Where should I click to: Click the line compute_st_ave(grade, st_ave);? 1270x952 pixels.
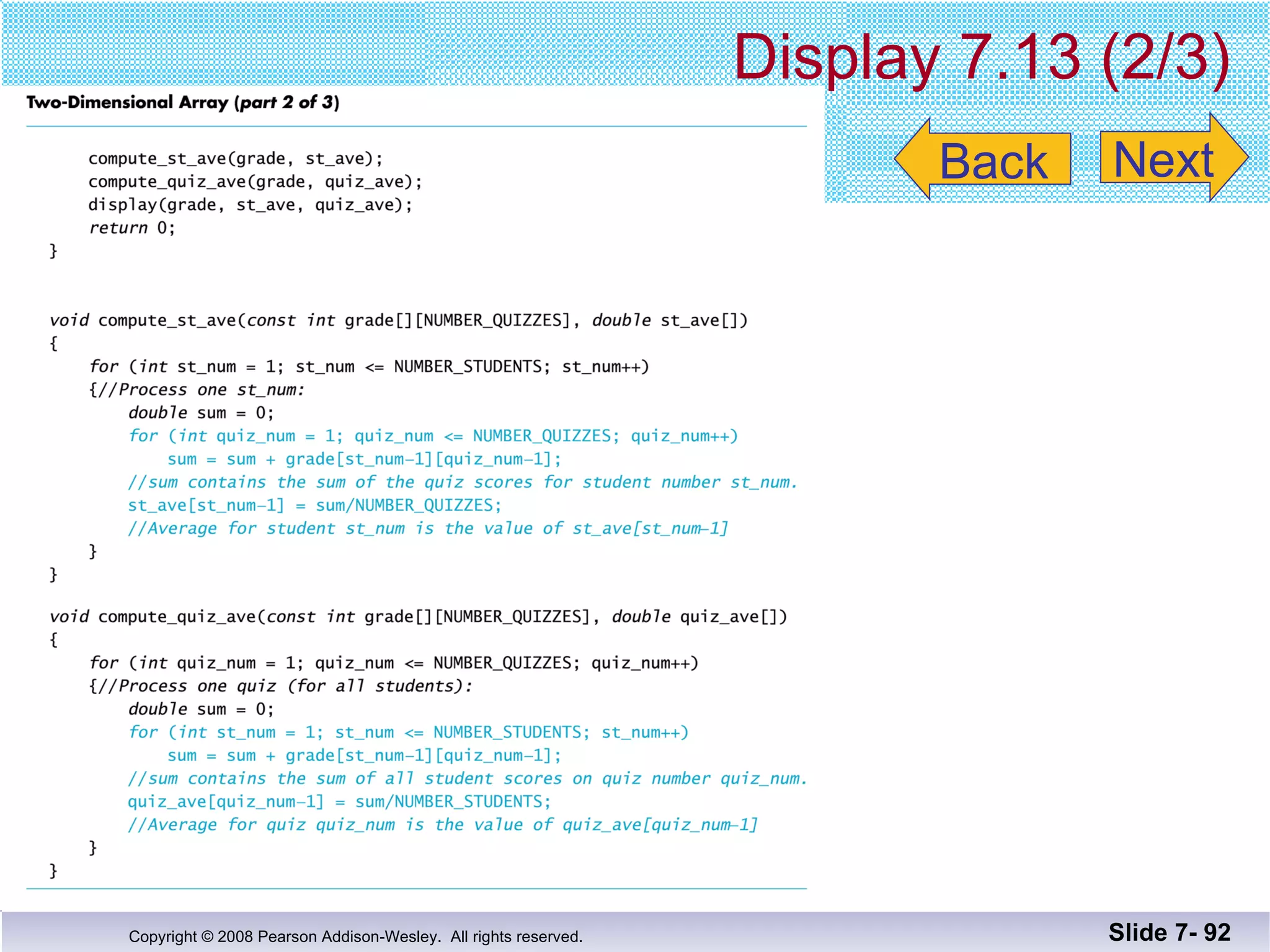(x=236, y=159)
